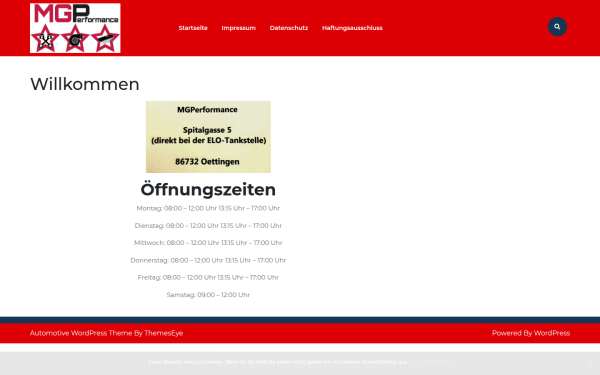Accept cookies with the OK button
600x375 pixels.
point(416,362)
